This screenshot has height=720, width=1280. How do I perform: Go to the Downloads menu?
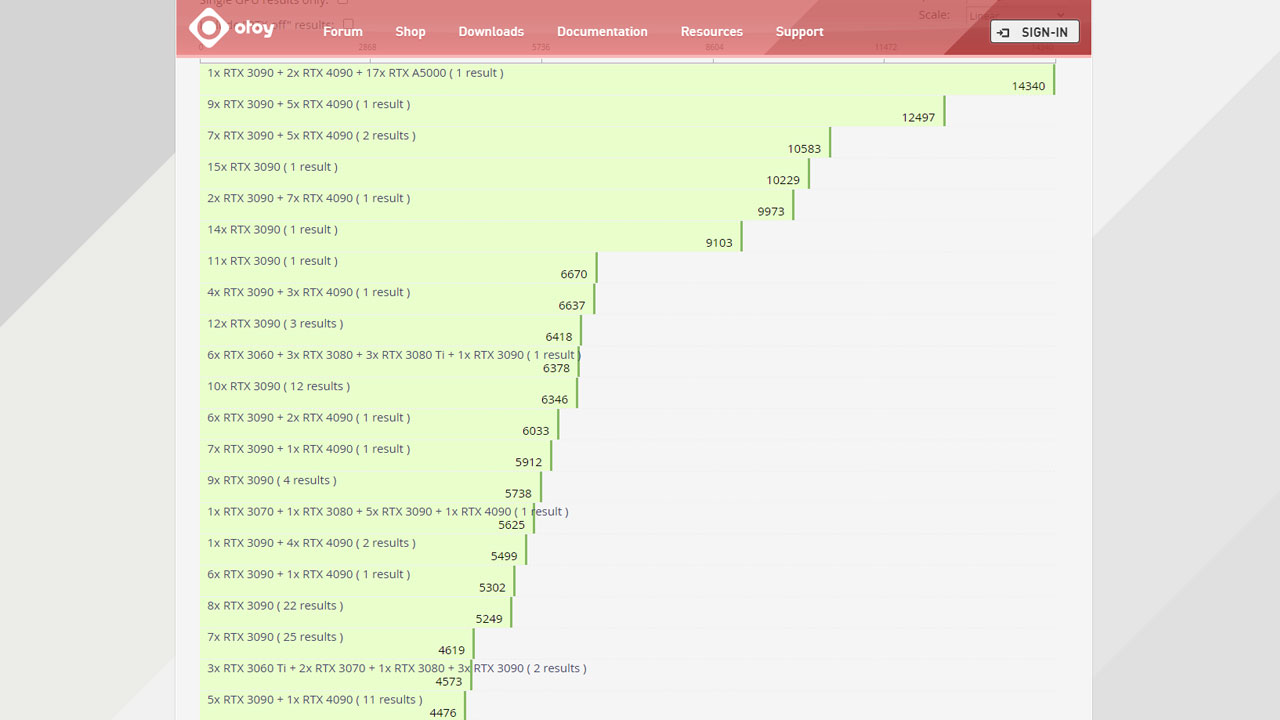[491, 32]
